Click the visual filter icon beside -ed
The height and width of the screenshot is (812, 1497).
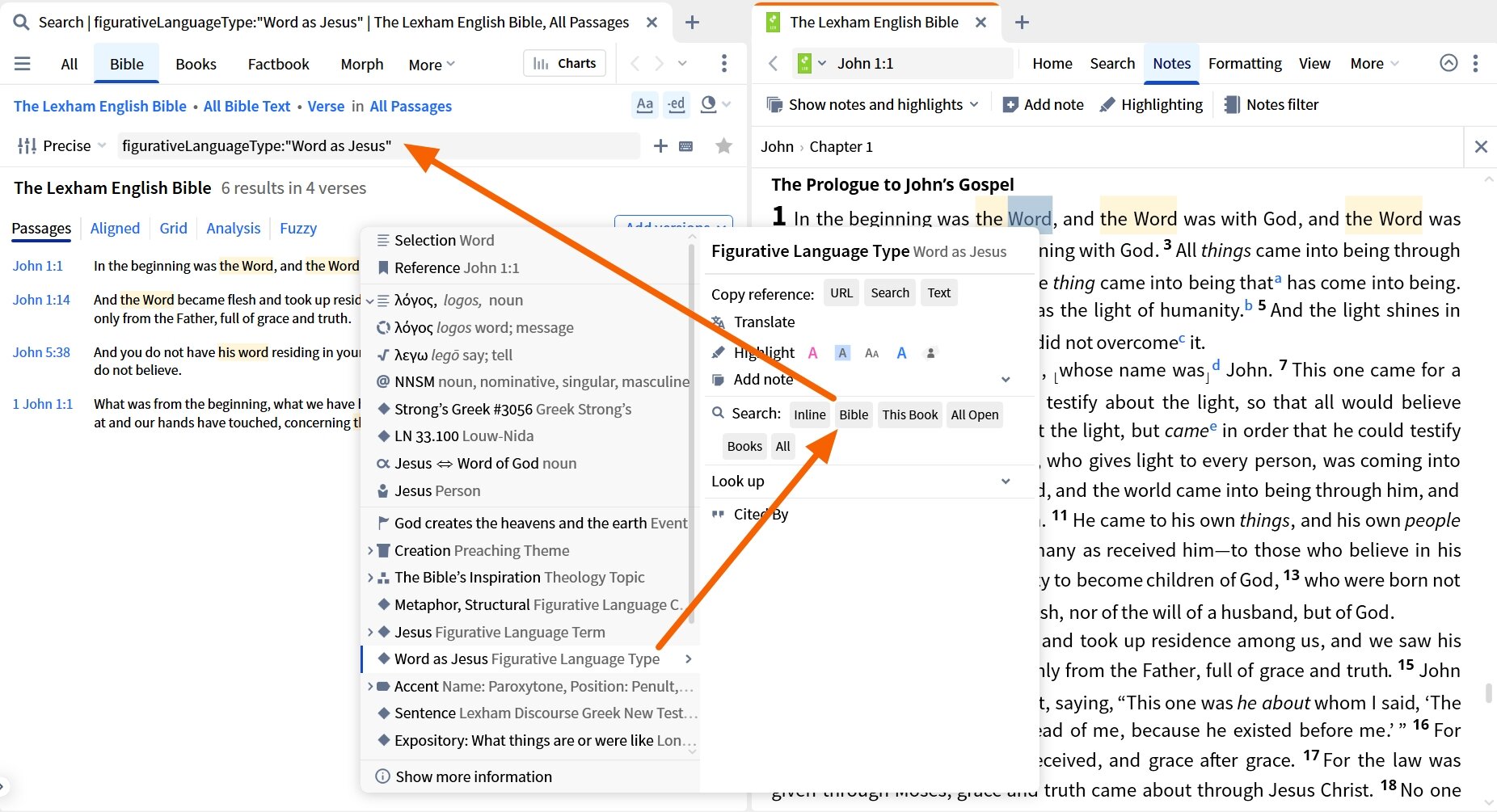pos(708,104)
